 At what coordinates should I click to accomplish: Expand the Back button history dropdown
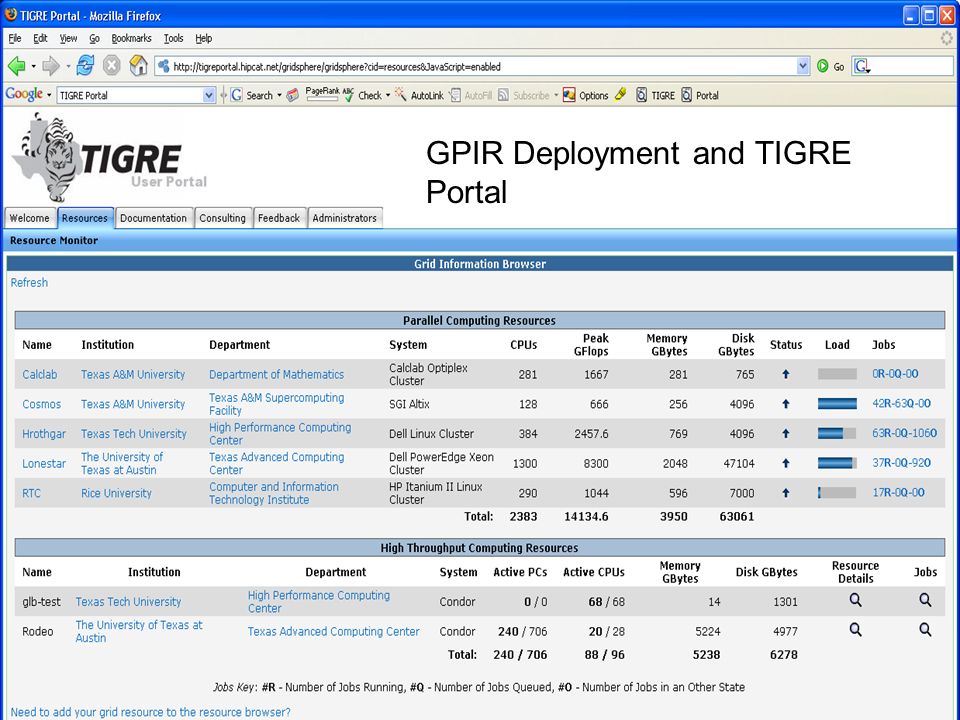click(33, 66)
